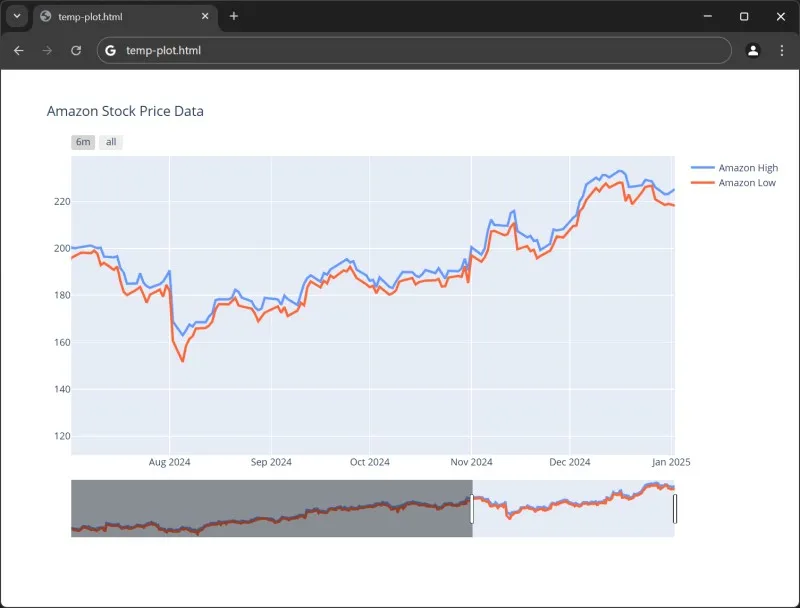Click the Sep 2024 axis label
Viewport: 800px width, 608px height.
(x=271, y=462)
